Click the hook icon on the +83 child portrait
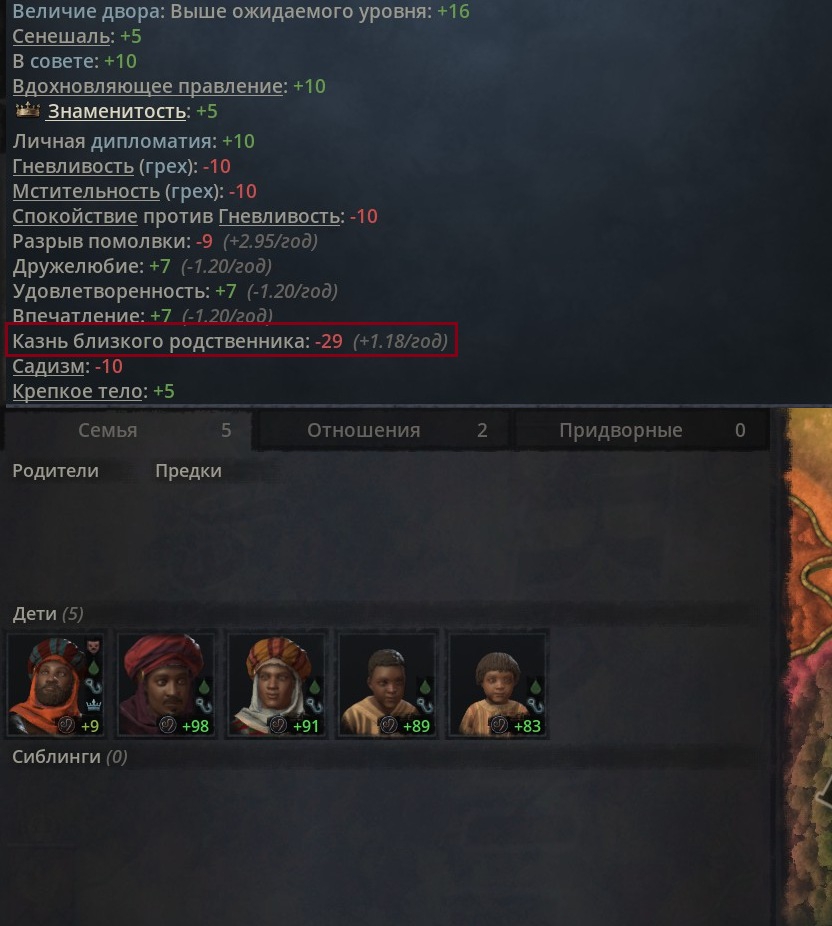 click(536, 705)
